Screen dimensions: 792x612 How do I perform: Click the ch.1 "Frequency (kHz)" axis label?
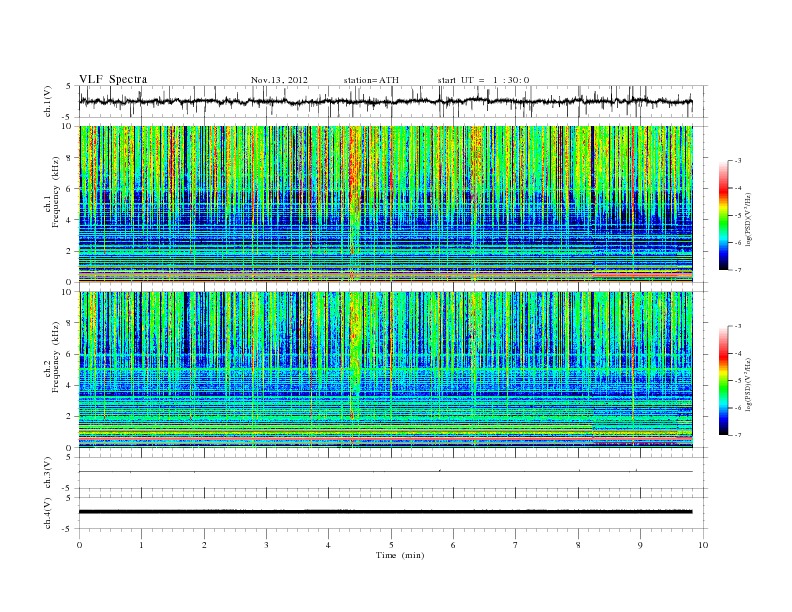click(56, 192)
